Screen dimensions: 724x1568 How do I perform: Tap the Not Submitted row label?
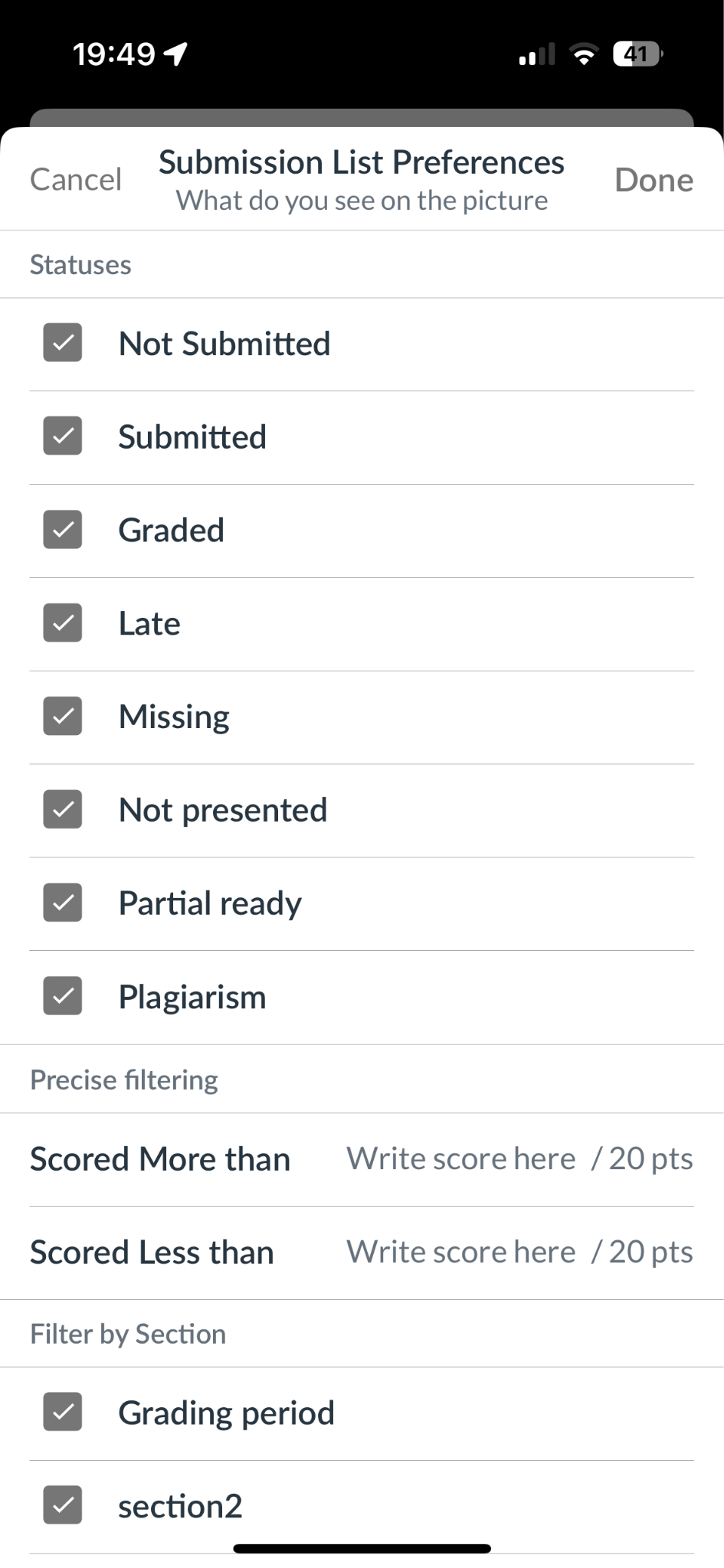[x=224, y=344]
